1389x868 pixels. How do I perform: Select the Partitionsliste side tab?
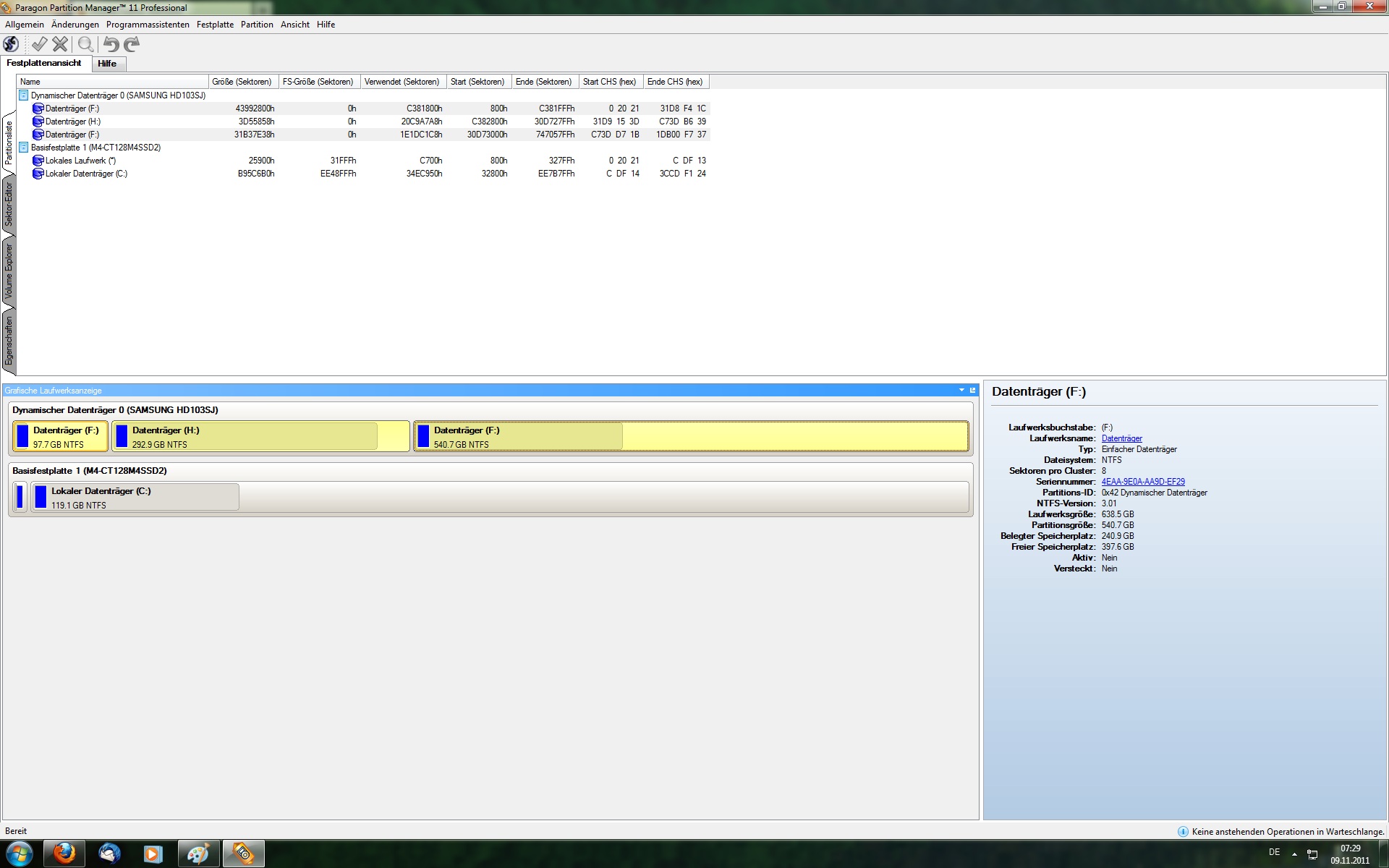(9, 142)
